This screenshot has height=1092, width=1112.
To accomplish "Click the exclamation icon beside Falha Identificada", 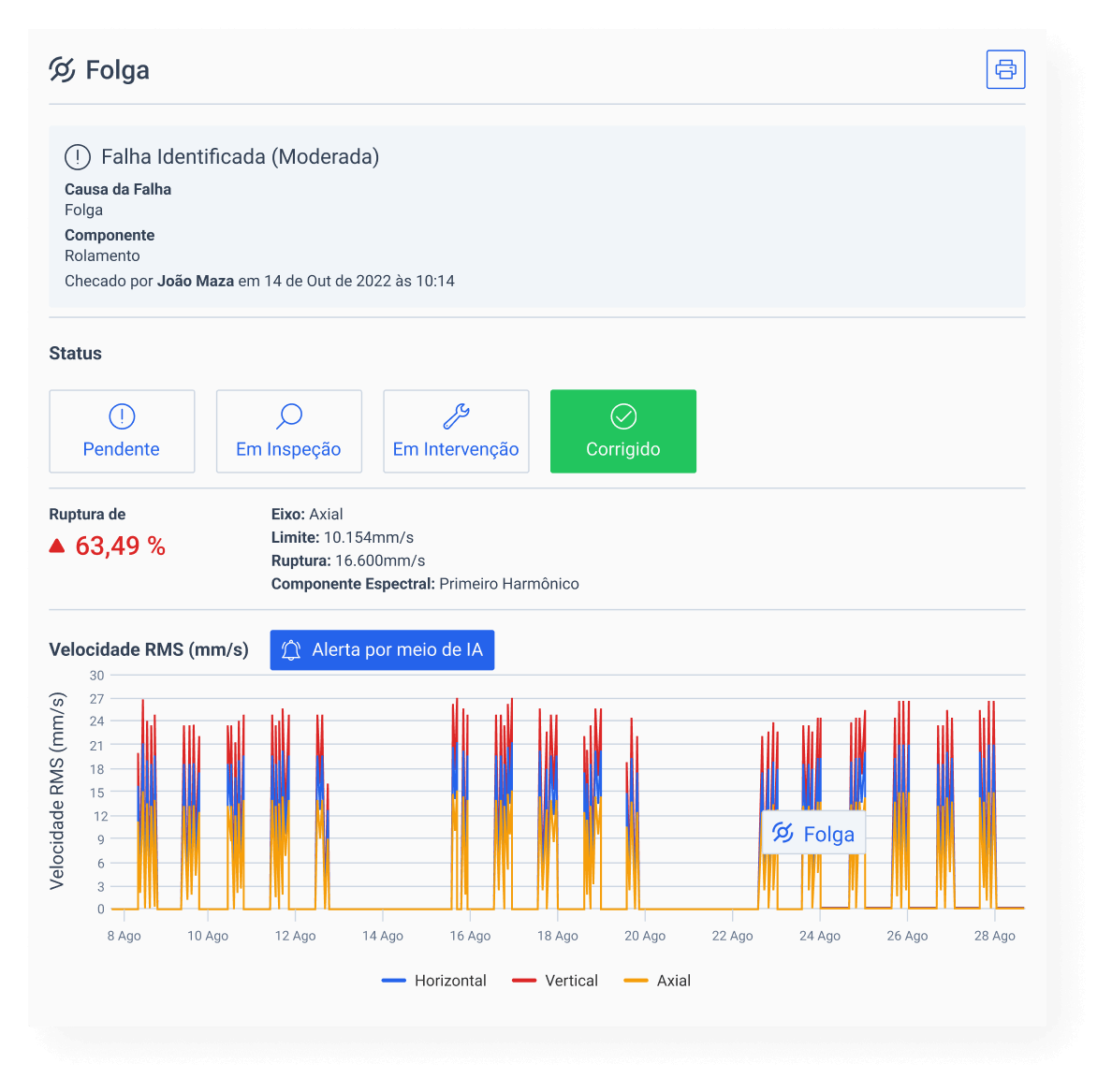I will [x=78, y=157].
